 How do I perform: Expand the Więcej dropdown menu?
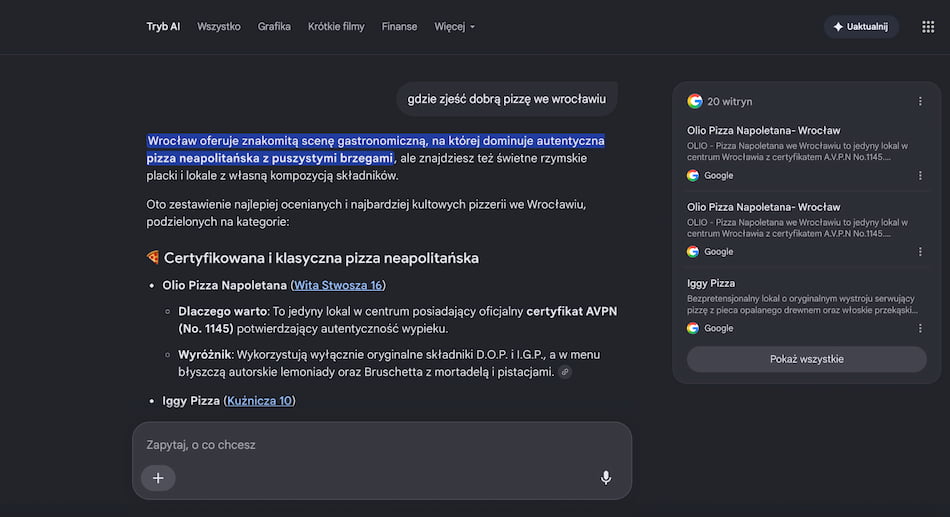tap(454, 27)
